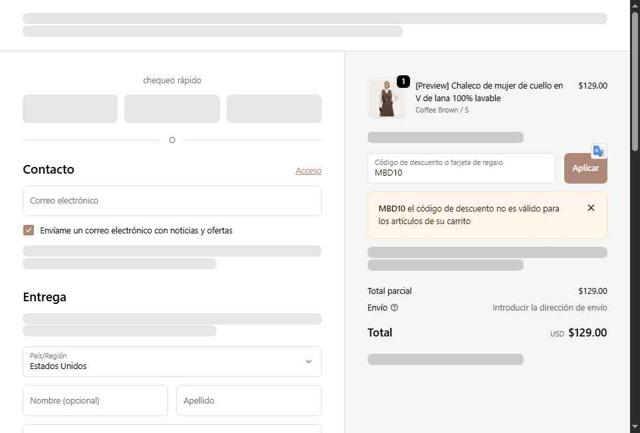Click the chequeo rápido label
The width and height of the screenshot is (640, 433).
point(172,80)
